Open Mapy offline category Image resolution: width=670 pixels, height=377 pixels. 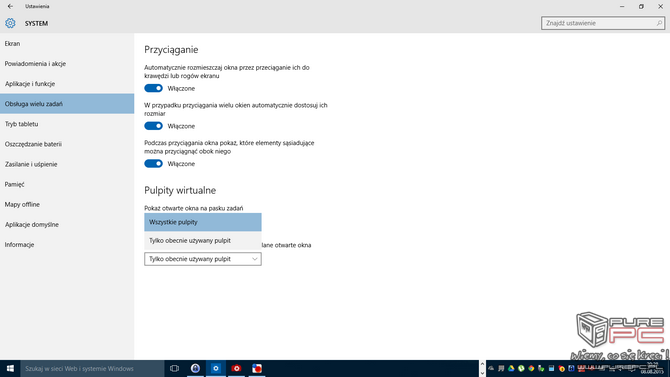(x=67, y=204)
